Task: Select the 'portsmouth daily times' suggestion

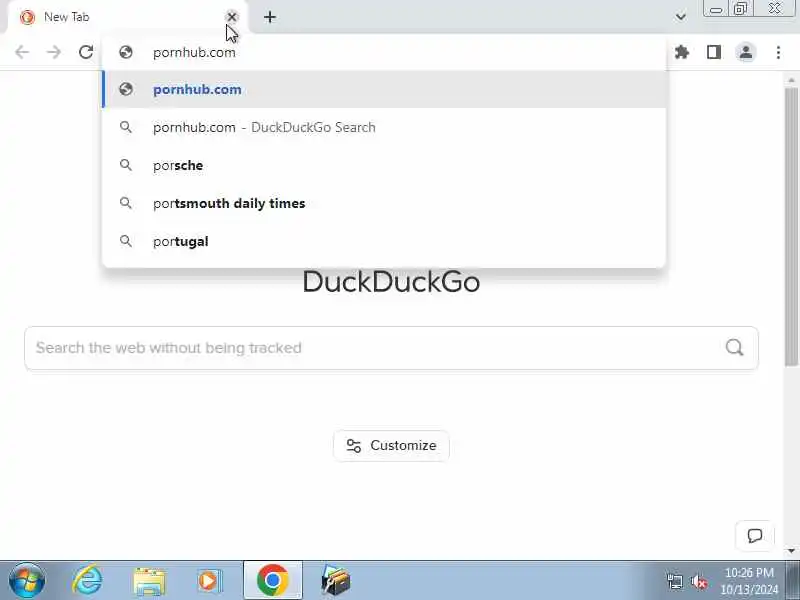Action: (384, 203)
